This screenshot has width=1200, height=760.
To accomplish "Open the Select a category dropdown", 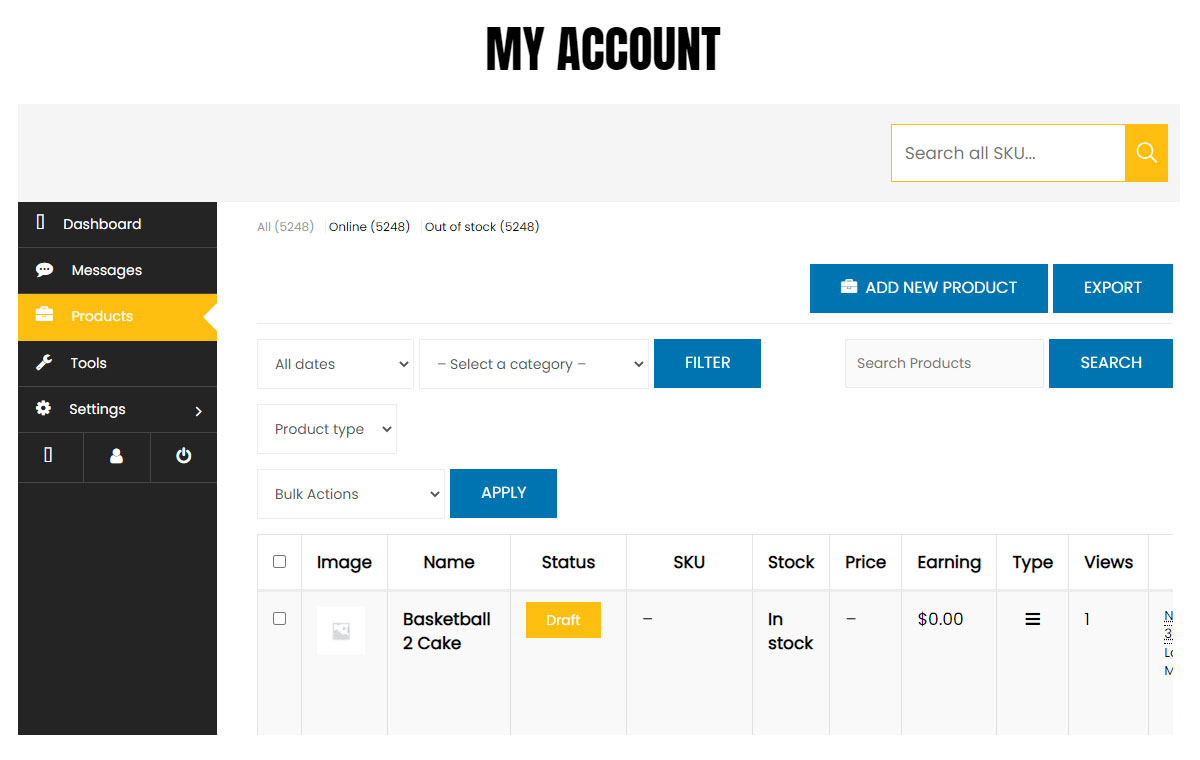I will pyautogui.click(x=534, y=364).
